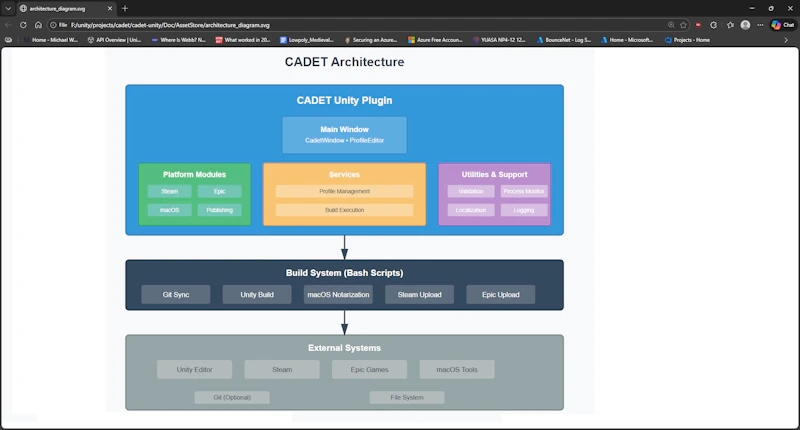Open 'Azure Free Accoun...' bookmark
This screenshot has height=430, width=800.
[435, 40]
